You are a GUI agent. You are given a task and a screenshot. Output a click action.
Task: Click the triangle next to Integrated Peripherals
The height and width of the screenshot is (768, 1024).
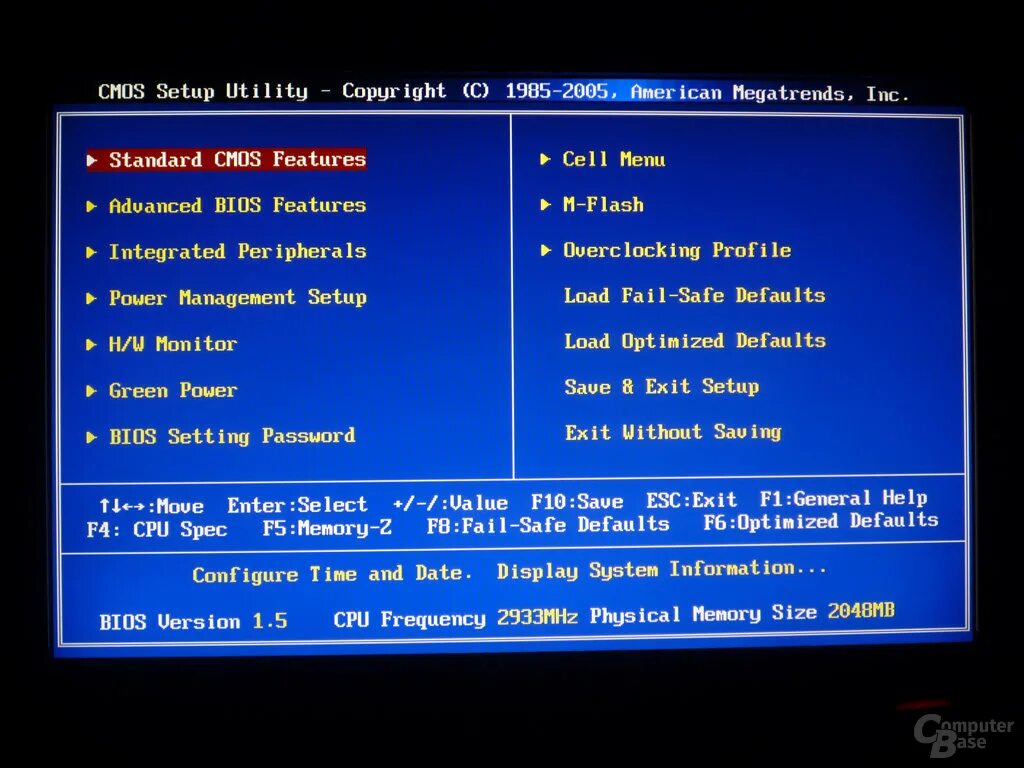tap(92, 253)
